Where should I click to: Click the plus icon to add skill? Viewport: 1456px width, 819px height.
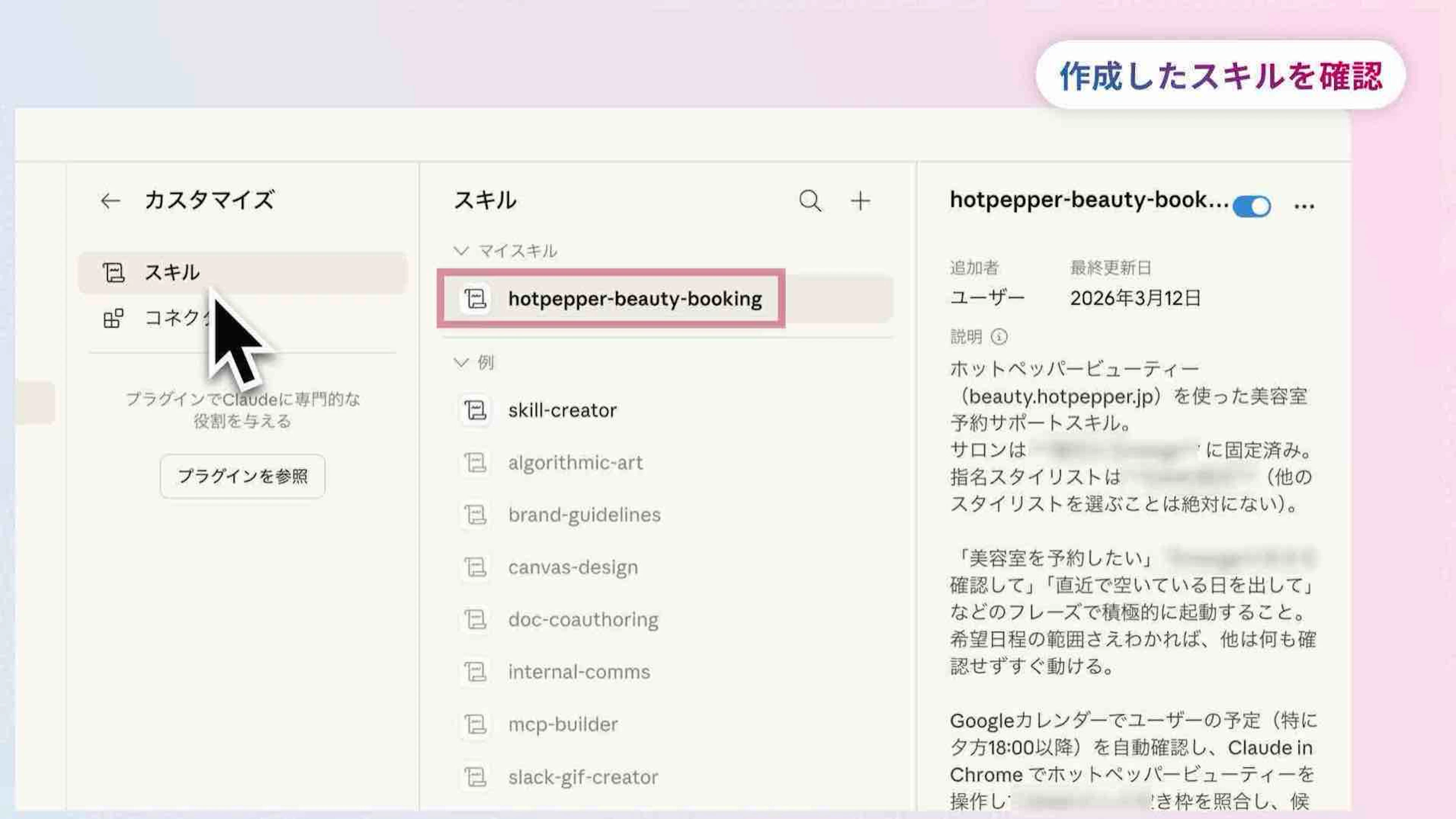coord(860,201)
